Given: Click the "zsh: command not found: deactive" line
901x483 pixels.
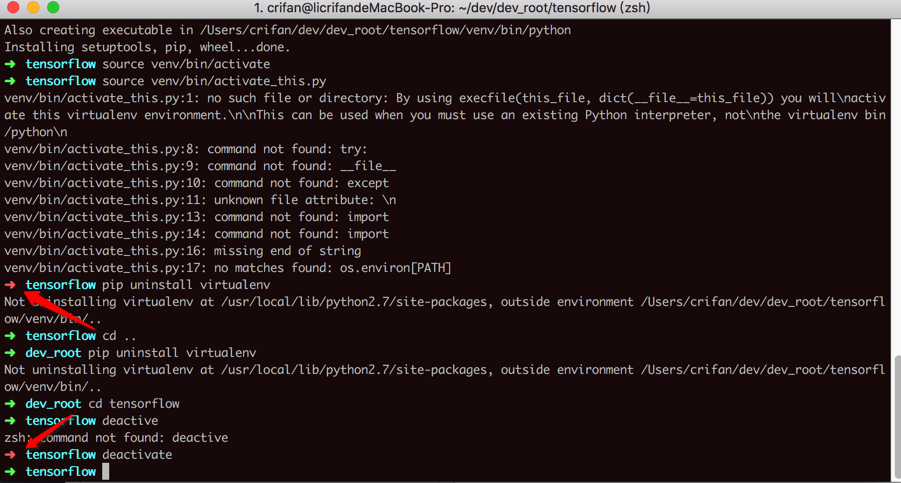Looking at the screenshot, I should [x=116, y=438].
